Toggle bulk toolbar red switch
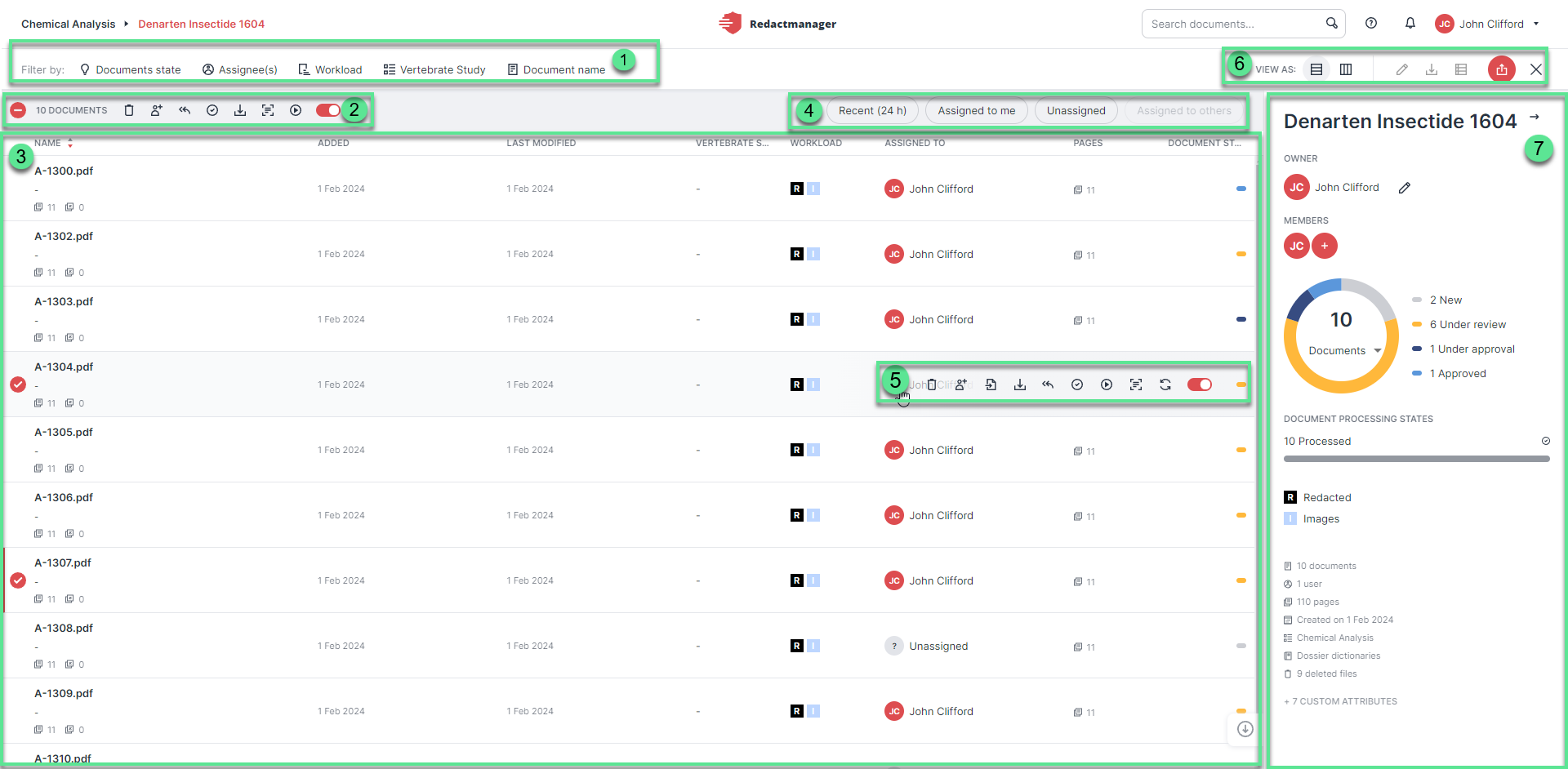This screenshot has width=1568, height=769. pyautogui.click(x=328, y=110)
